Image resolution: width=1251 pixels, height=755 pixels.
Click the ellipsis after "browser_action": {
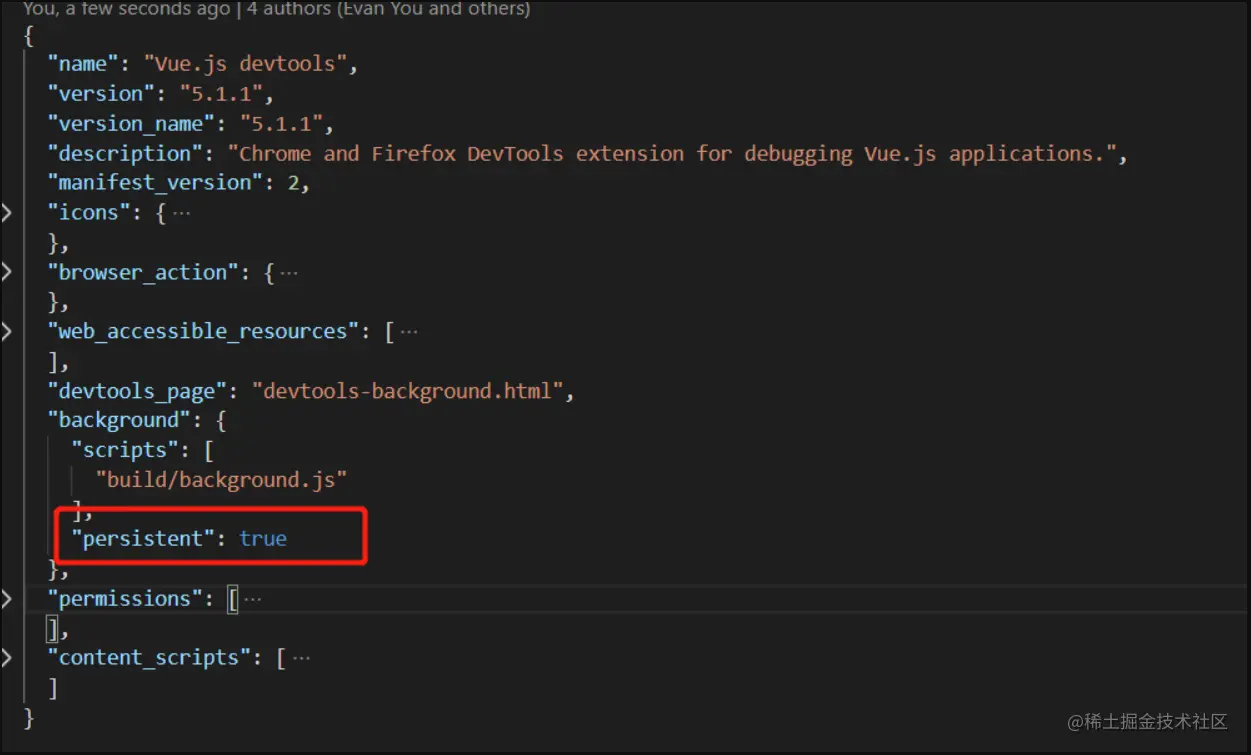click(x=288, y=272)
